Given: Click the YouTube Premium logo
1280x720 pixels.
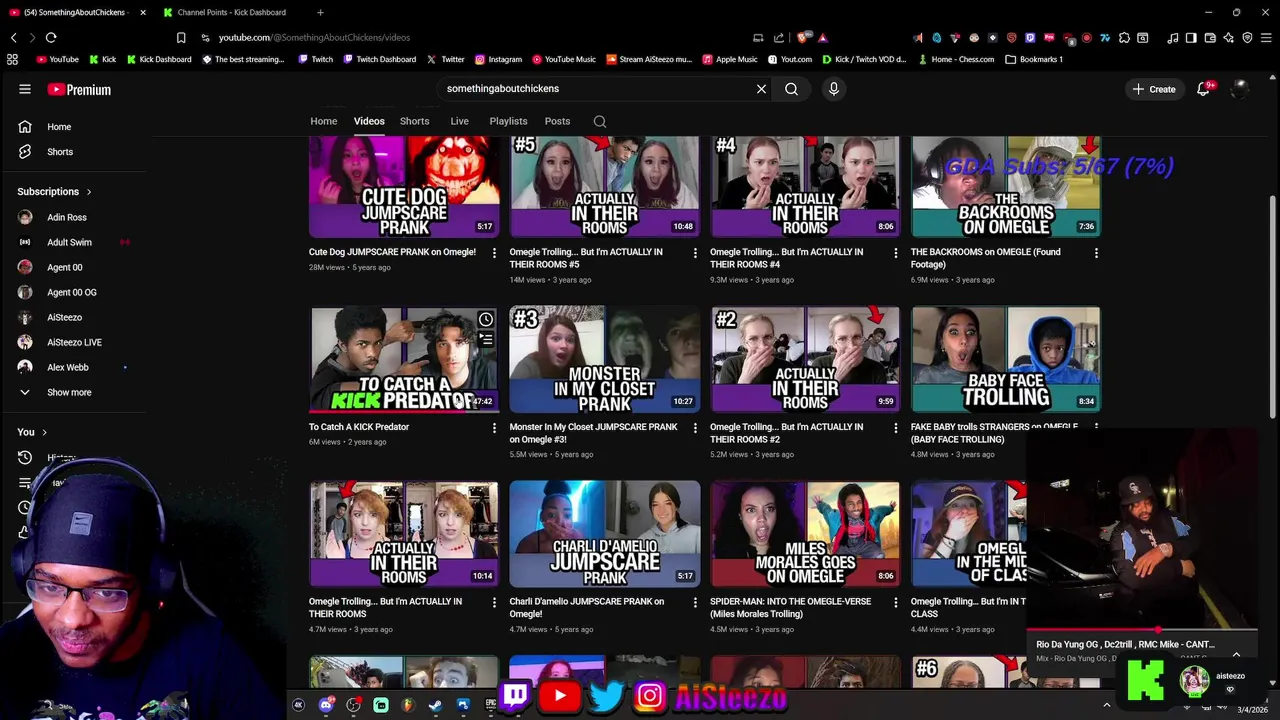Looking at the screenshot, I should pos(79,89).
